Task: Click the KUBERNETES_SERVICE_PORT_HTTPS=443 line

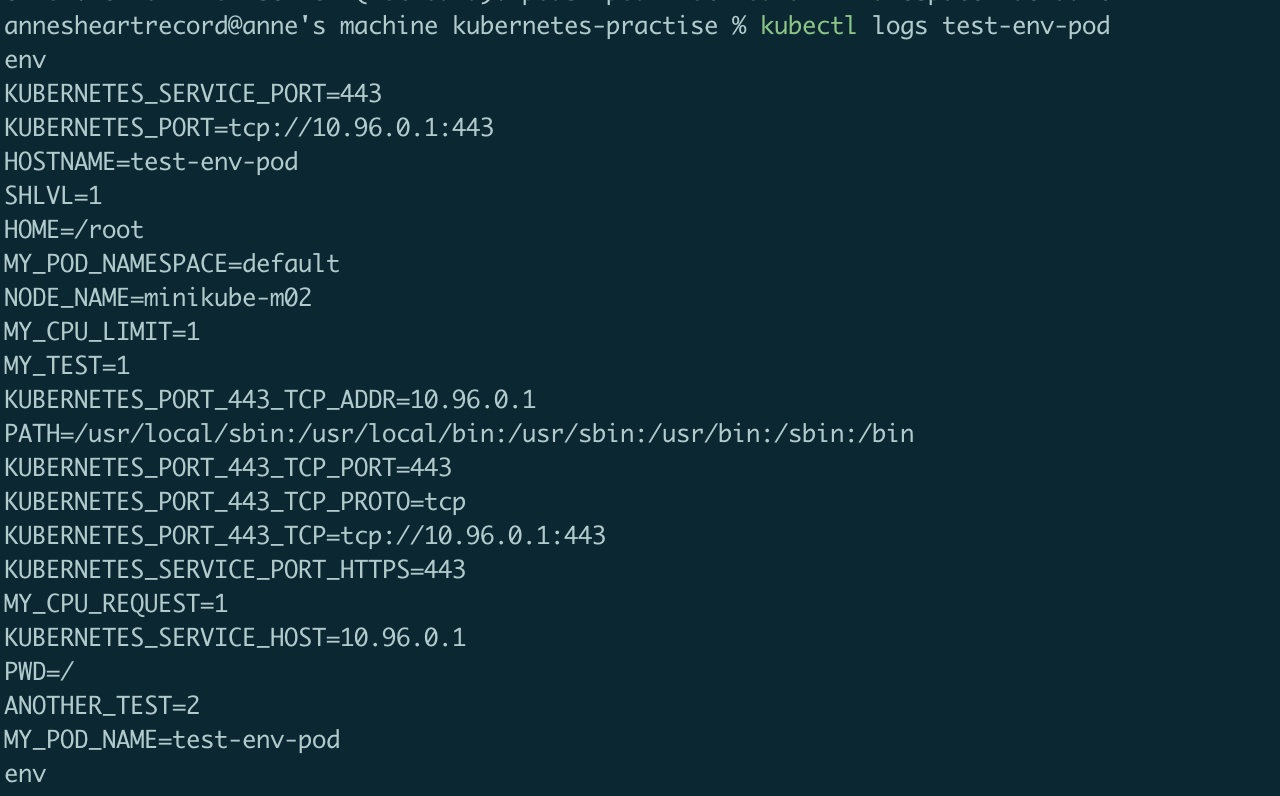Action: click(235, 570)
